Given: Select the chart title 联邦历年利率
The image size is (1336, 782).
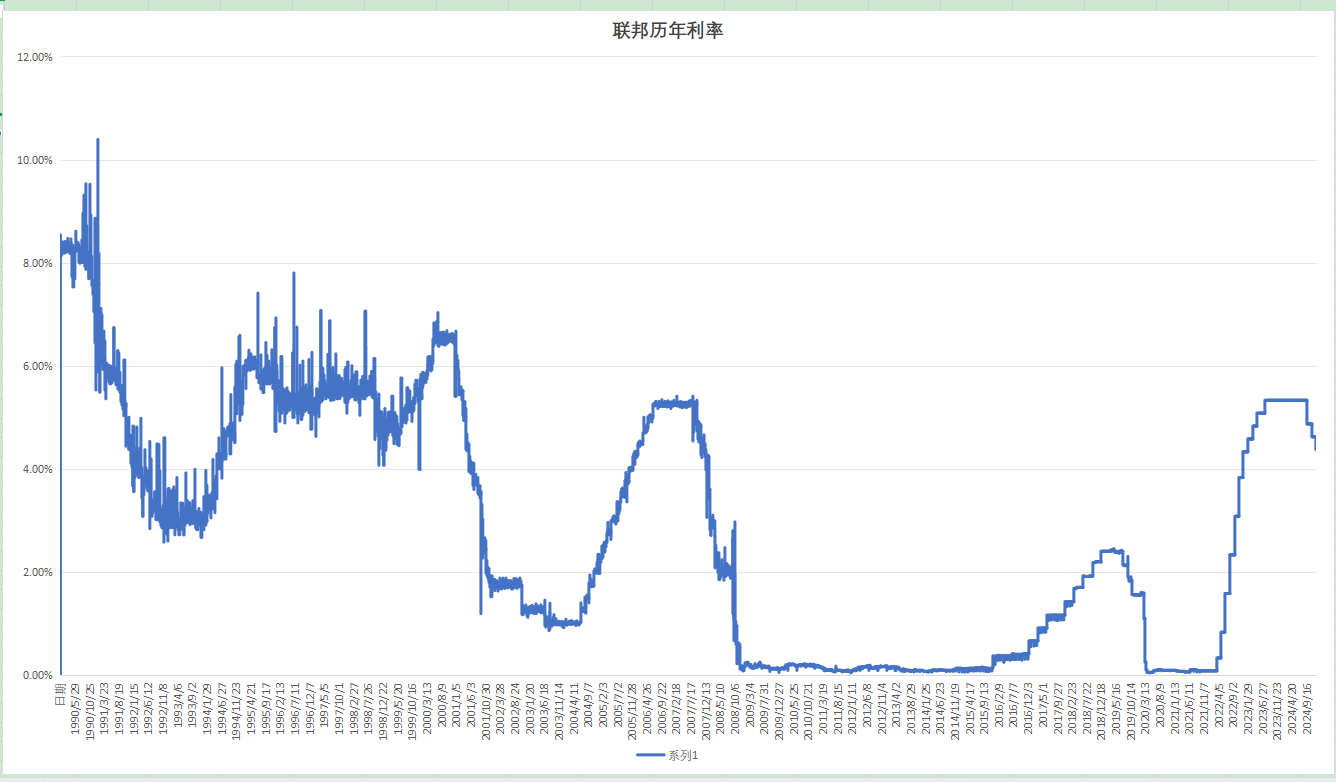Looking at the screenshot, I should click(x=667, y=31).
